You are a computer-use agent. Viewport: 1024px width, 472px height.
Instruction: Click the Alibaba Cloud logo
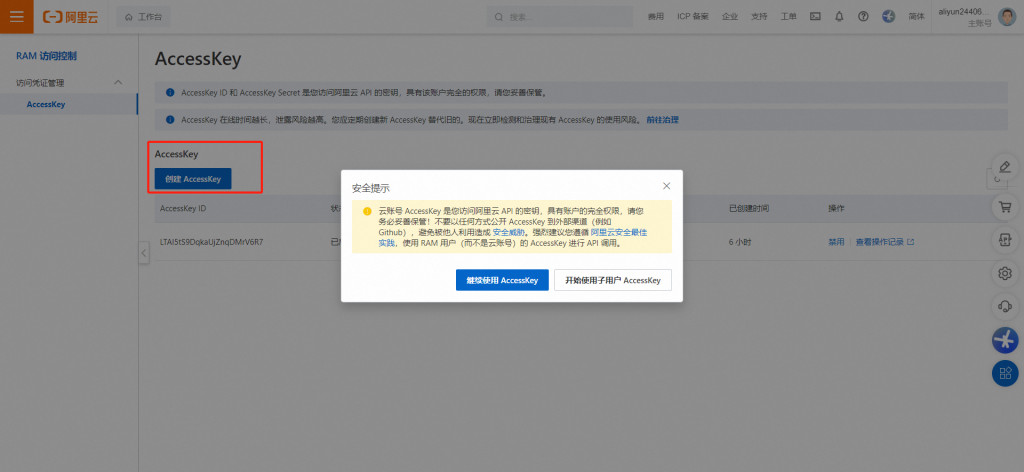coord(71,17)
